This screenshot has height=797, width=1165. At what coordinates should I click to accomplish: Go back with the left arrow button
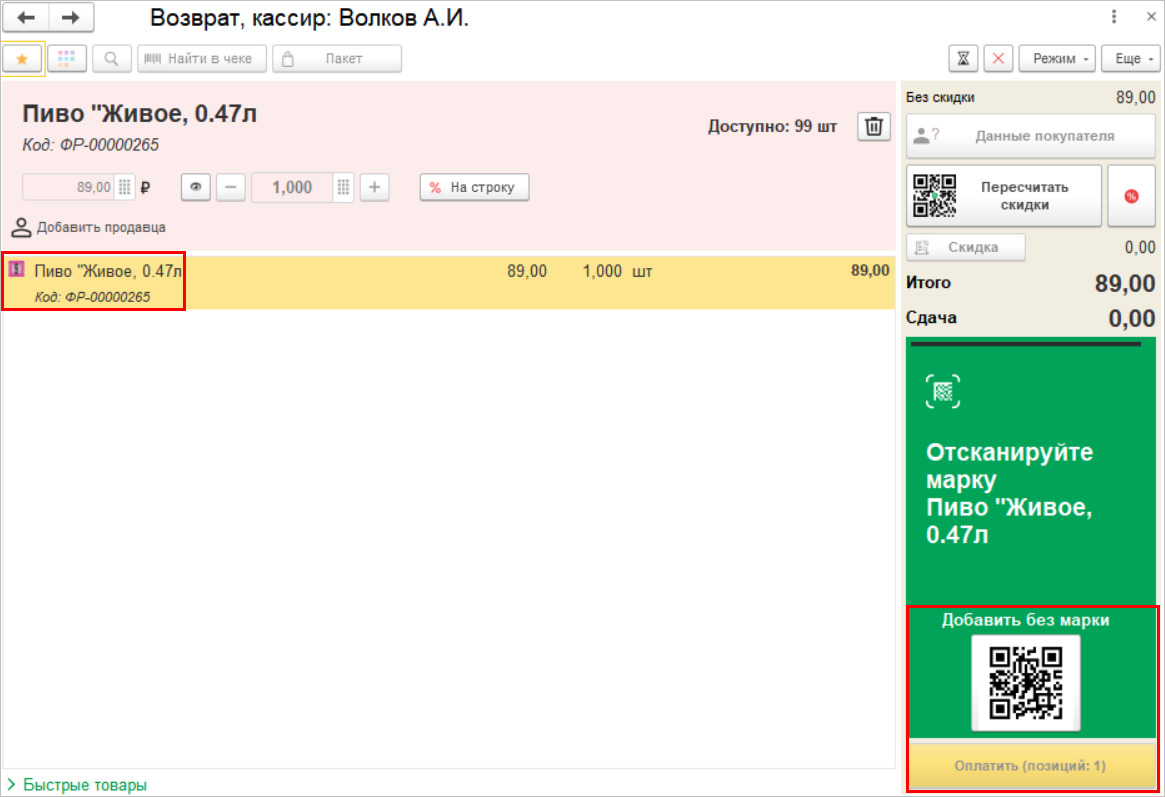point(26,17)
